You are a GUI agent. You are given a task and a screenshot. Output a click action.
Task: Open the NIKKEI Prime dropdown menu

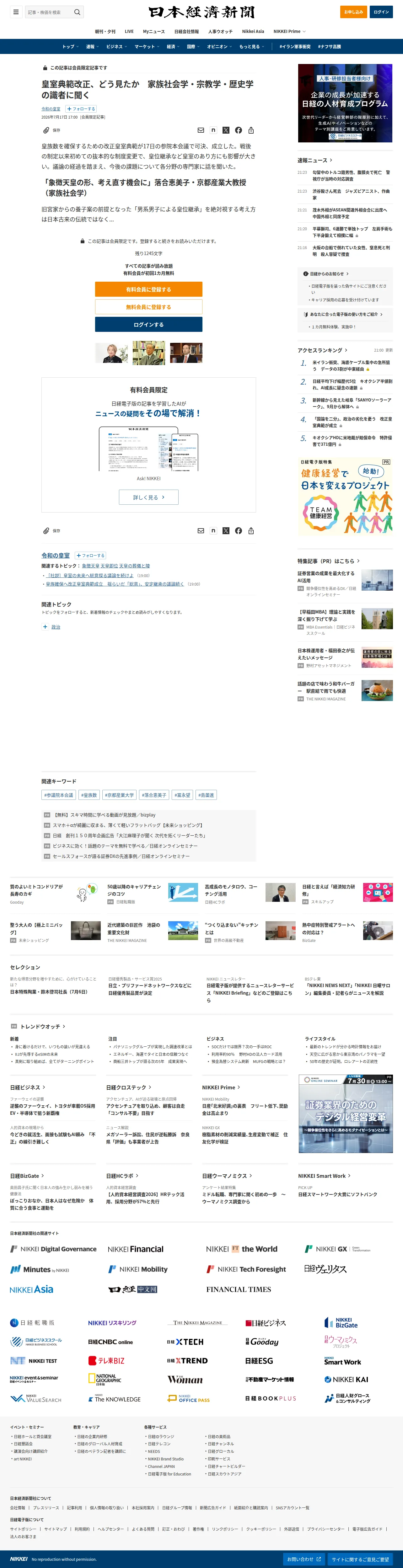(289, 32)
